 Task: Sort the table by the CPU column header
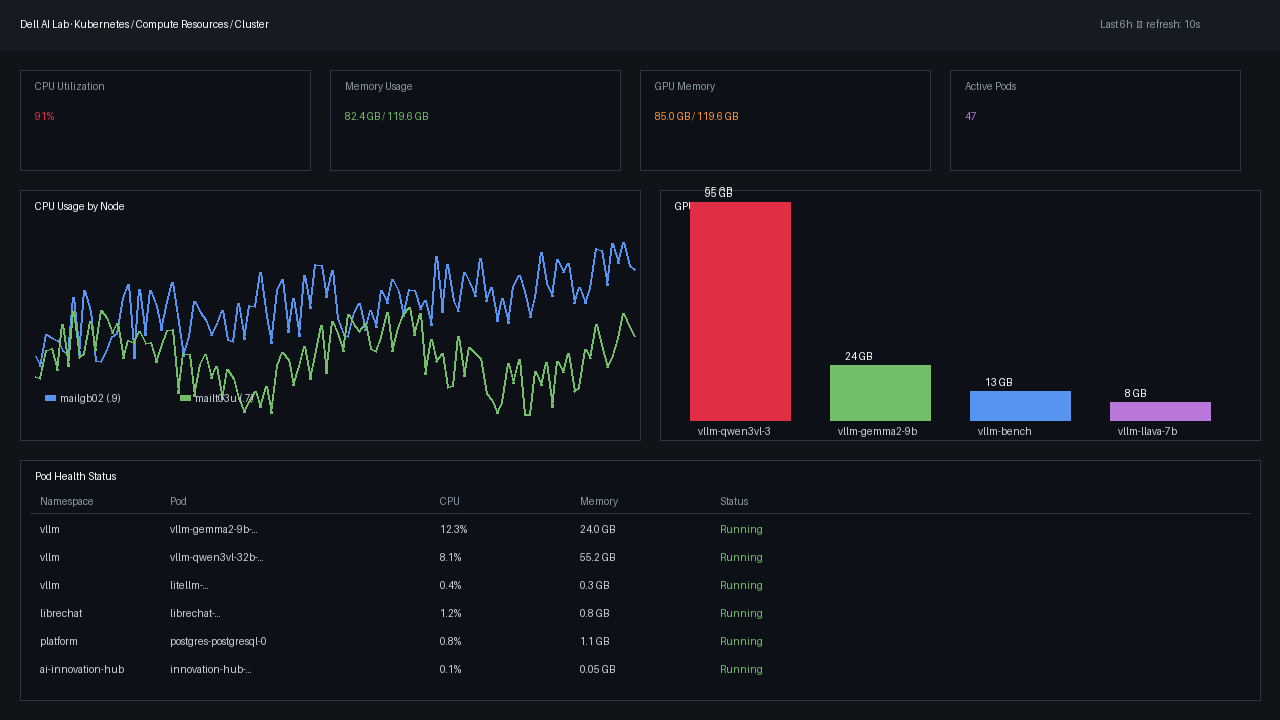450,502
